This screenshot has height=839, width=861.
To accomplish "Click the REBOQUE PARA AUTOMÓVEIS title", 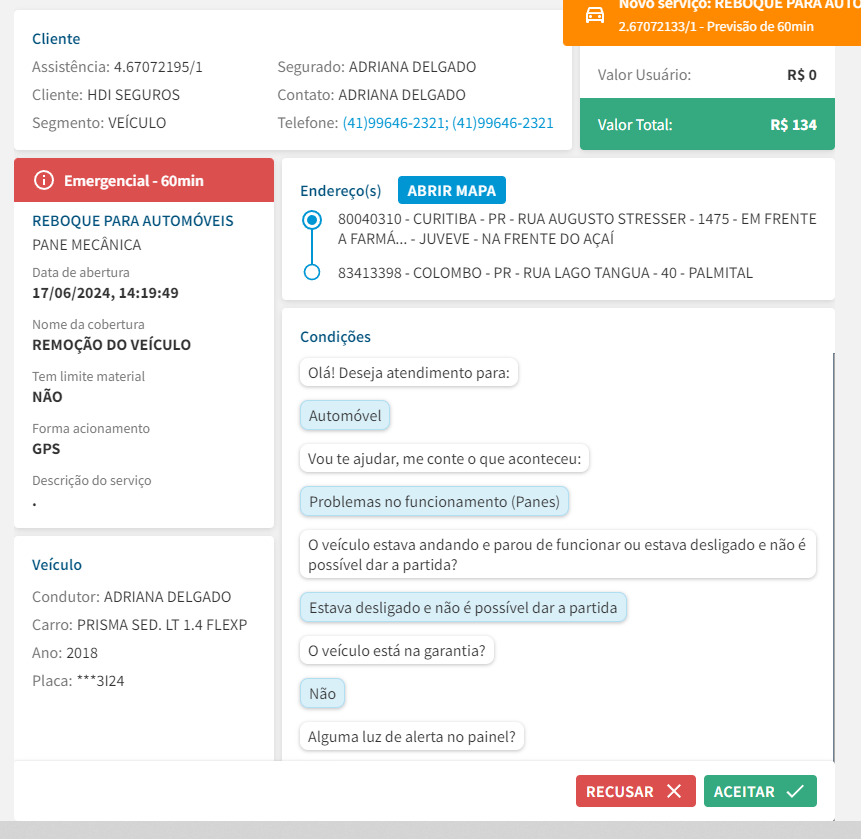I will 133,221.
